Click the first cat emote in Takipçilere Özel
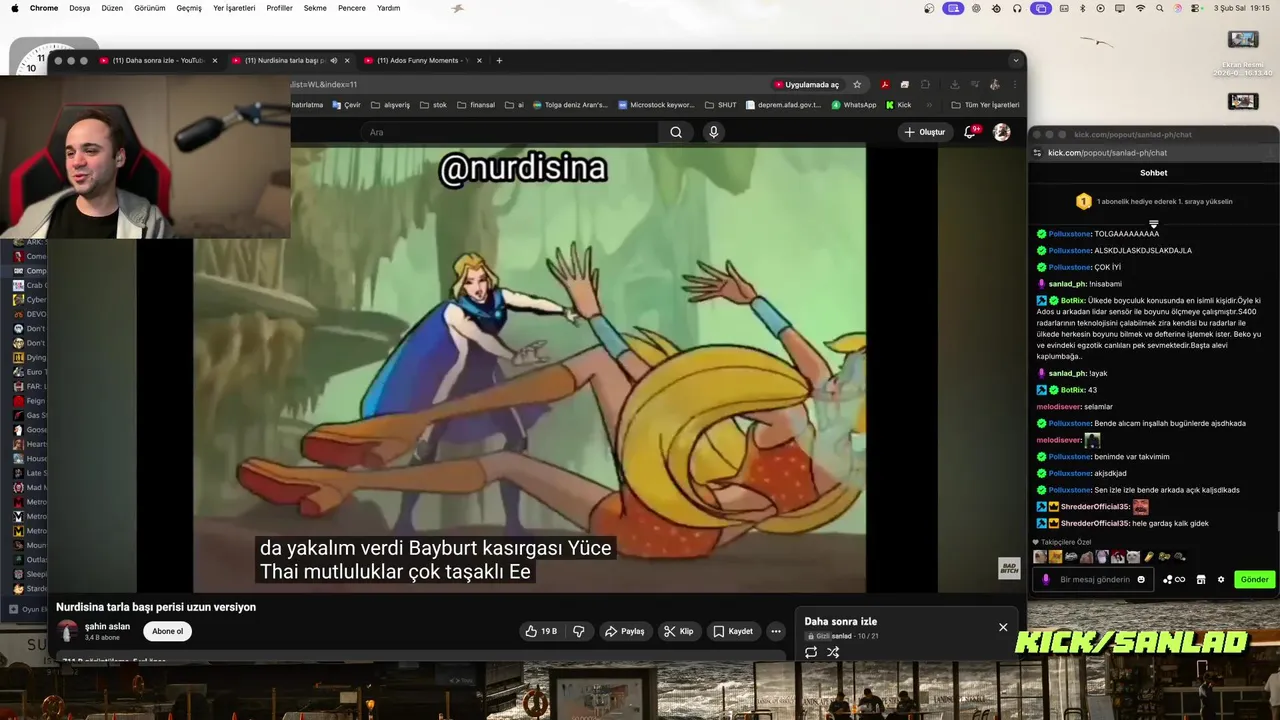The height and width of the screenshot is (720, 1280). click(1040, 557)
